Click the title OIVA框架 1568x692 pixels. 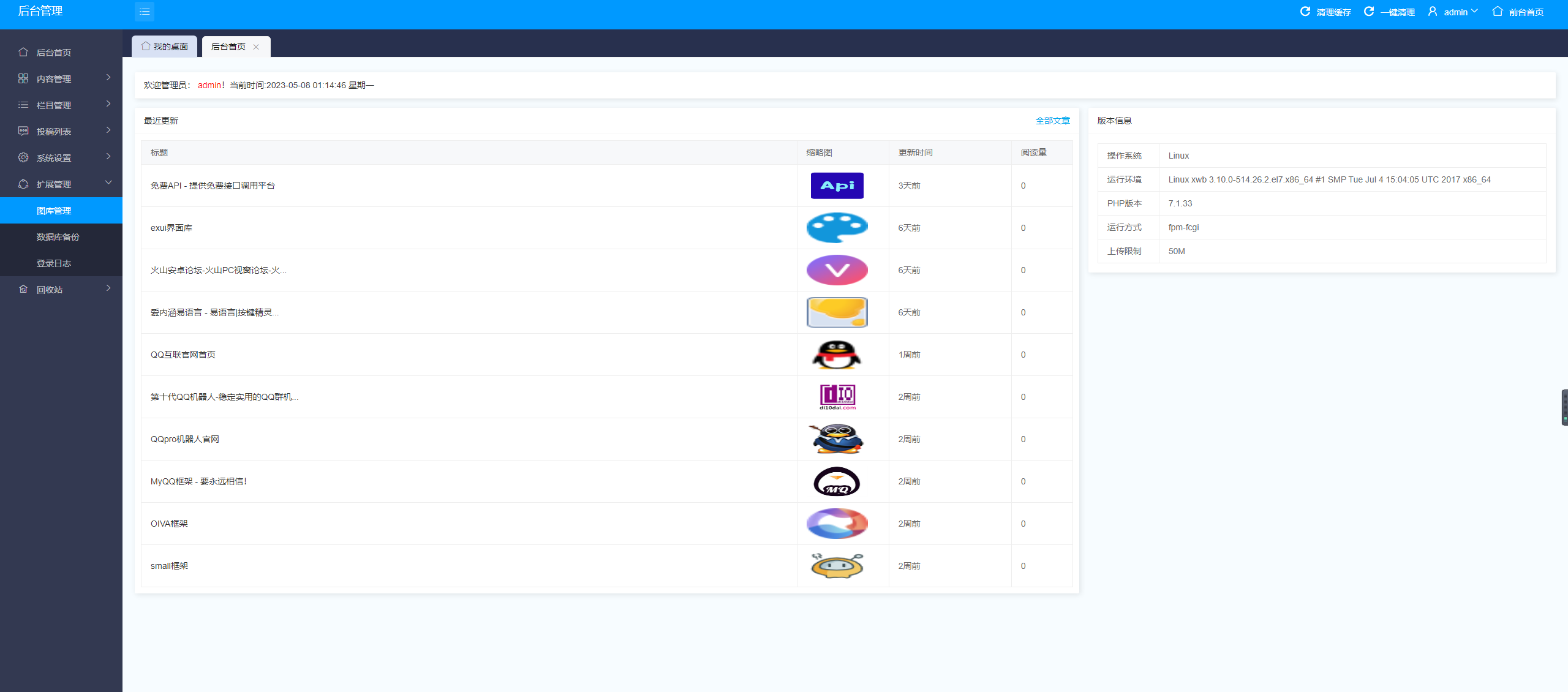169,524
